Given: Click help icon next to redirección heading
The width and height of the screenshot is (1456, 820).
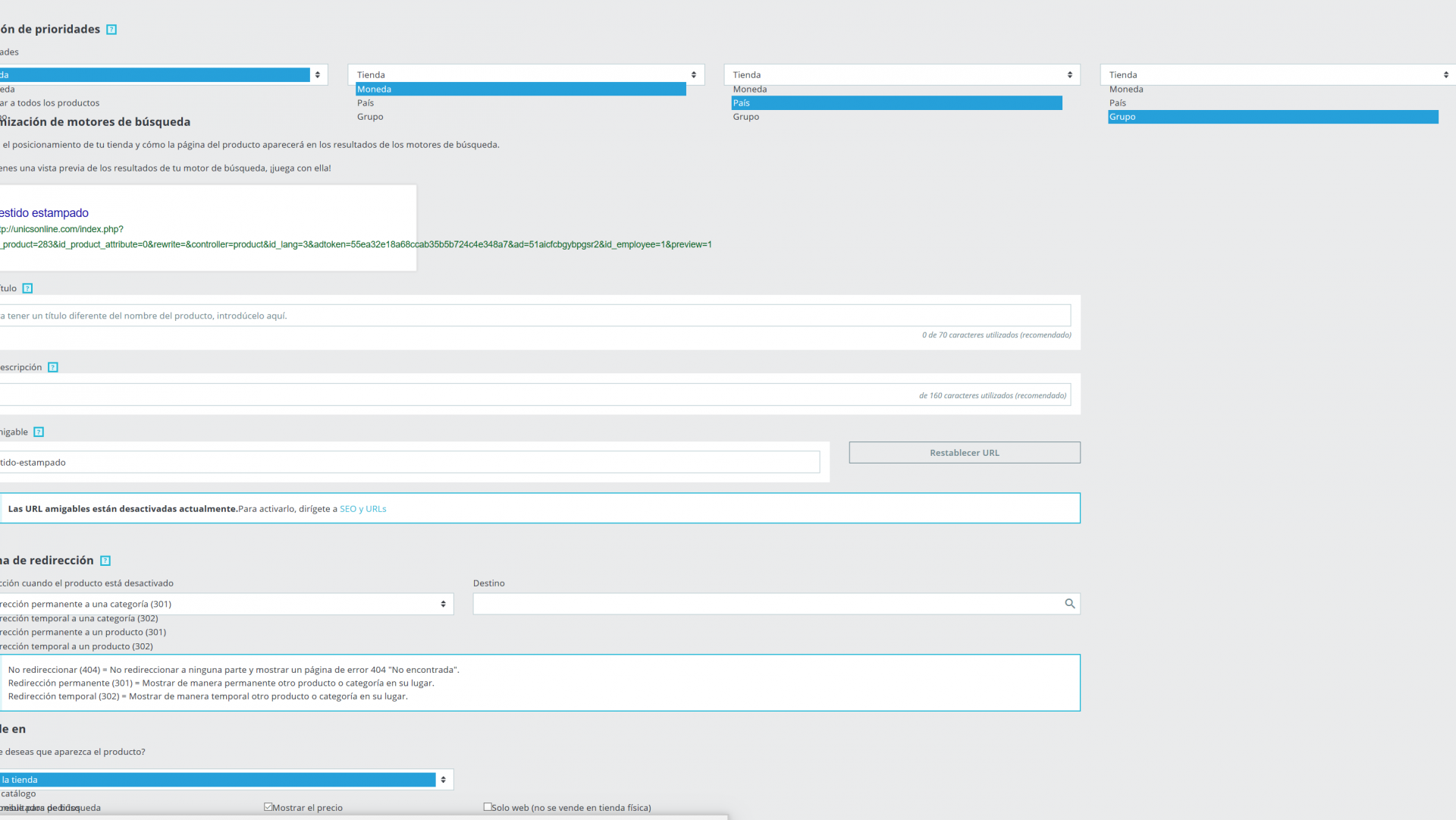Looking at the screenshot, I should [105, 561].
